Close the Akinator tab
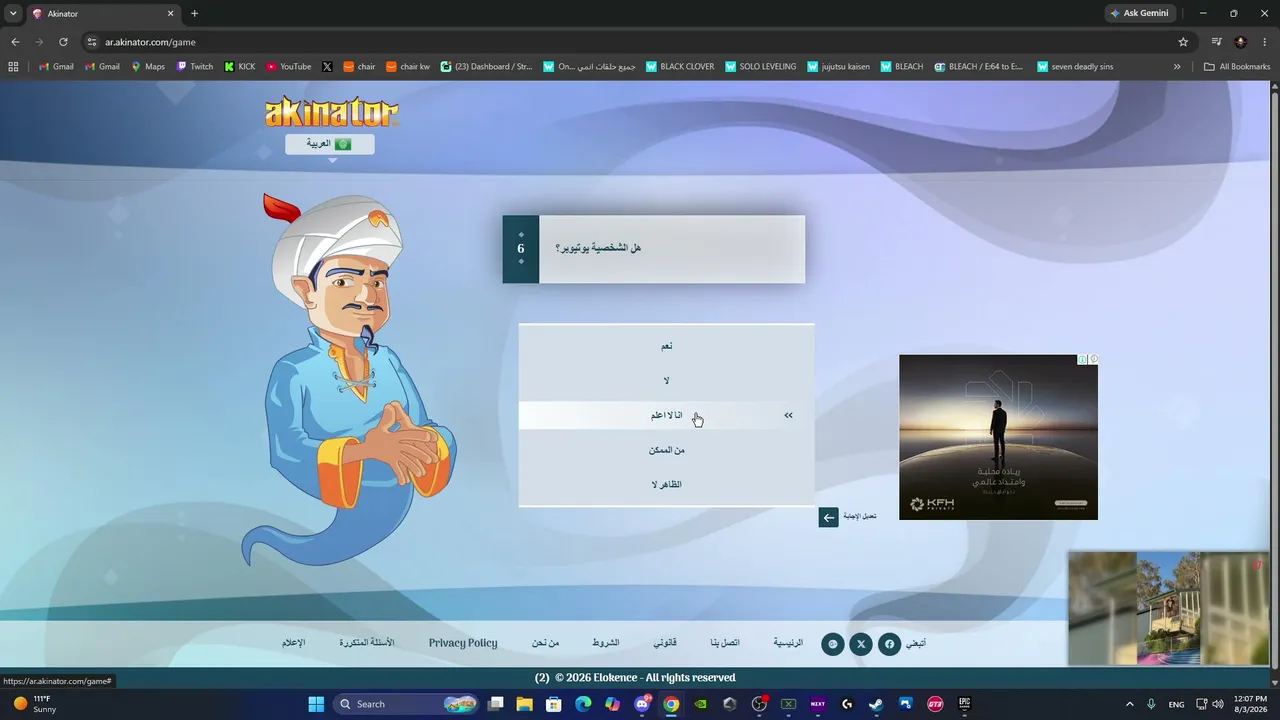This screenshot has width=1280, height=720. [x=170, y=14]
